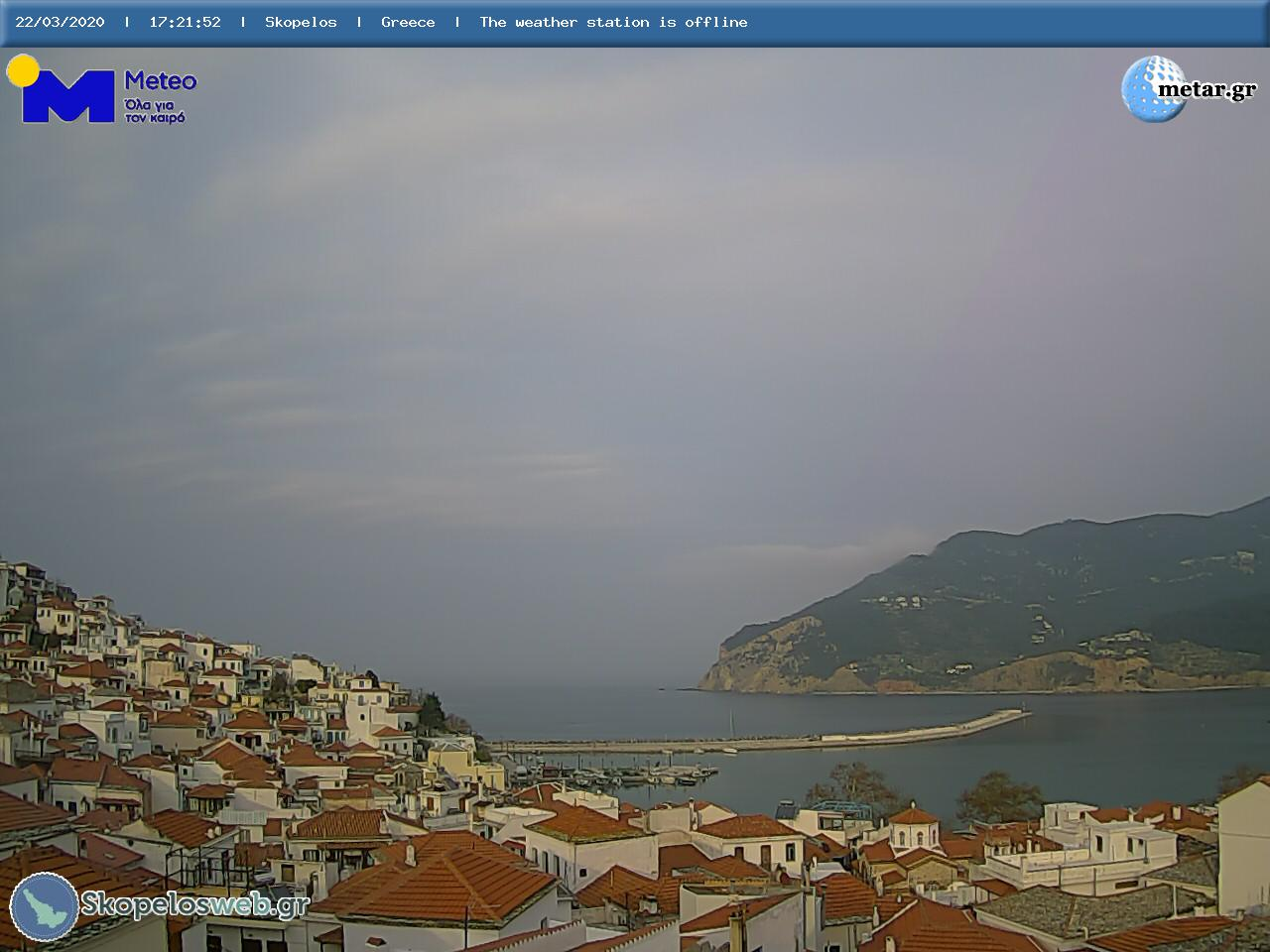Screen dimensions: 1270x952
Task: Click the Meteo wordmark text
Action: (161, 81)
